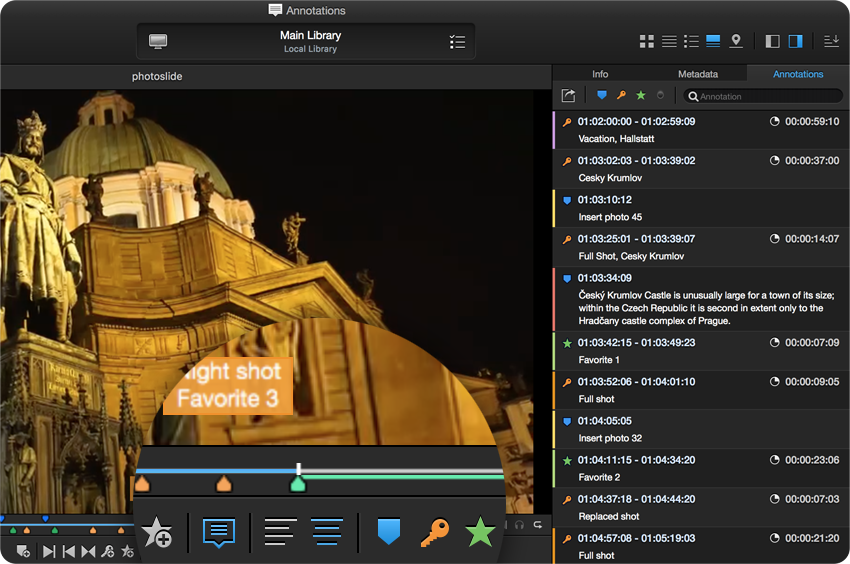Select the Český Krumlov Castle description note
850x564 pixels.
point(701,299)
